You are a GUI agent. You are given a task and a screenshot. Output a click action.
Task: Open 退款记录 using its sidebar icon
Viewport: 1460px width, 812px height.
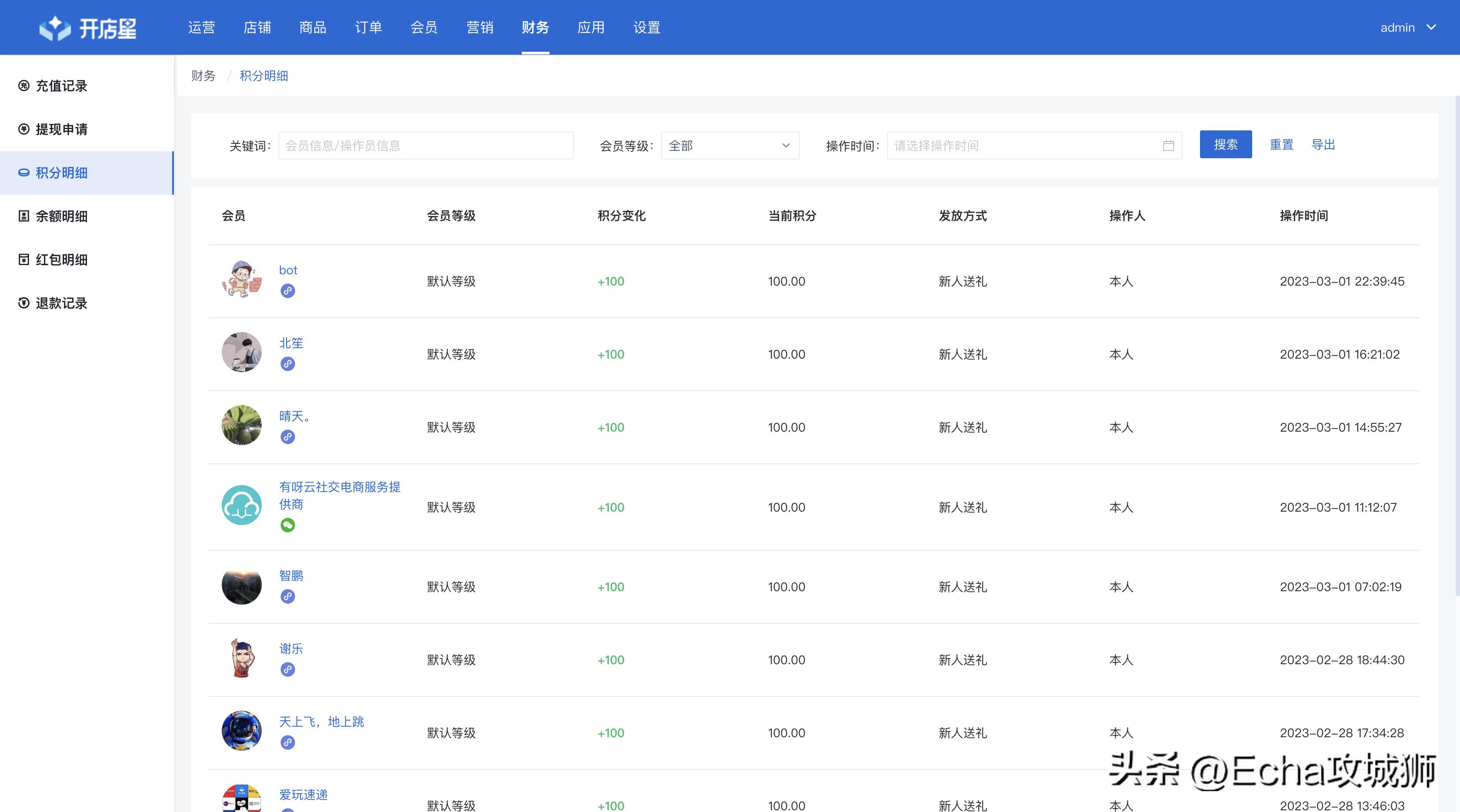(x=23, y=304)
